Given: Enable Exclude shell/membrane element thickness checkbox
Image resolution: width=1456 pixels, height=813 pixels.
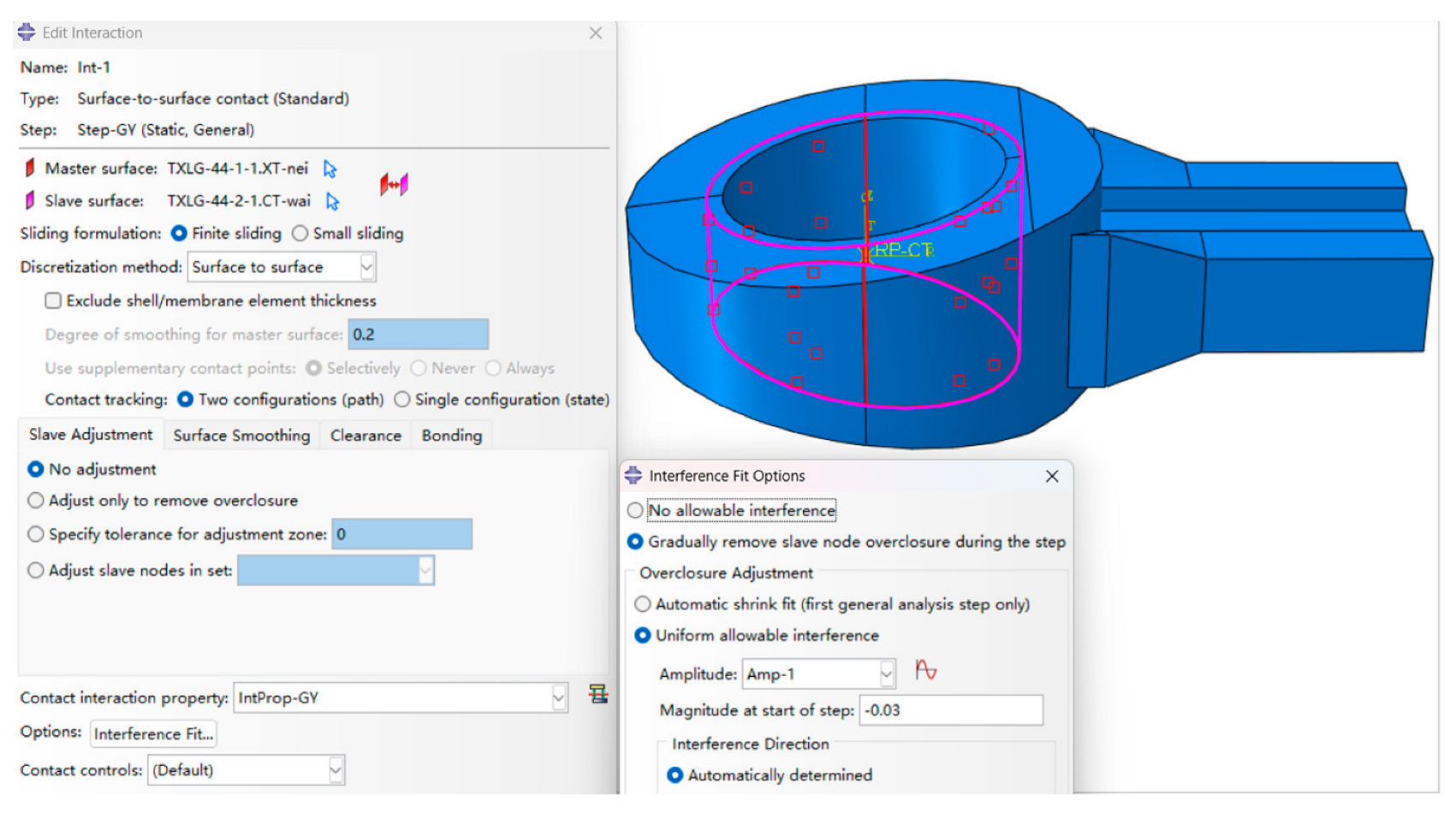Looking at the screenshot, I should [53, 300].
